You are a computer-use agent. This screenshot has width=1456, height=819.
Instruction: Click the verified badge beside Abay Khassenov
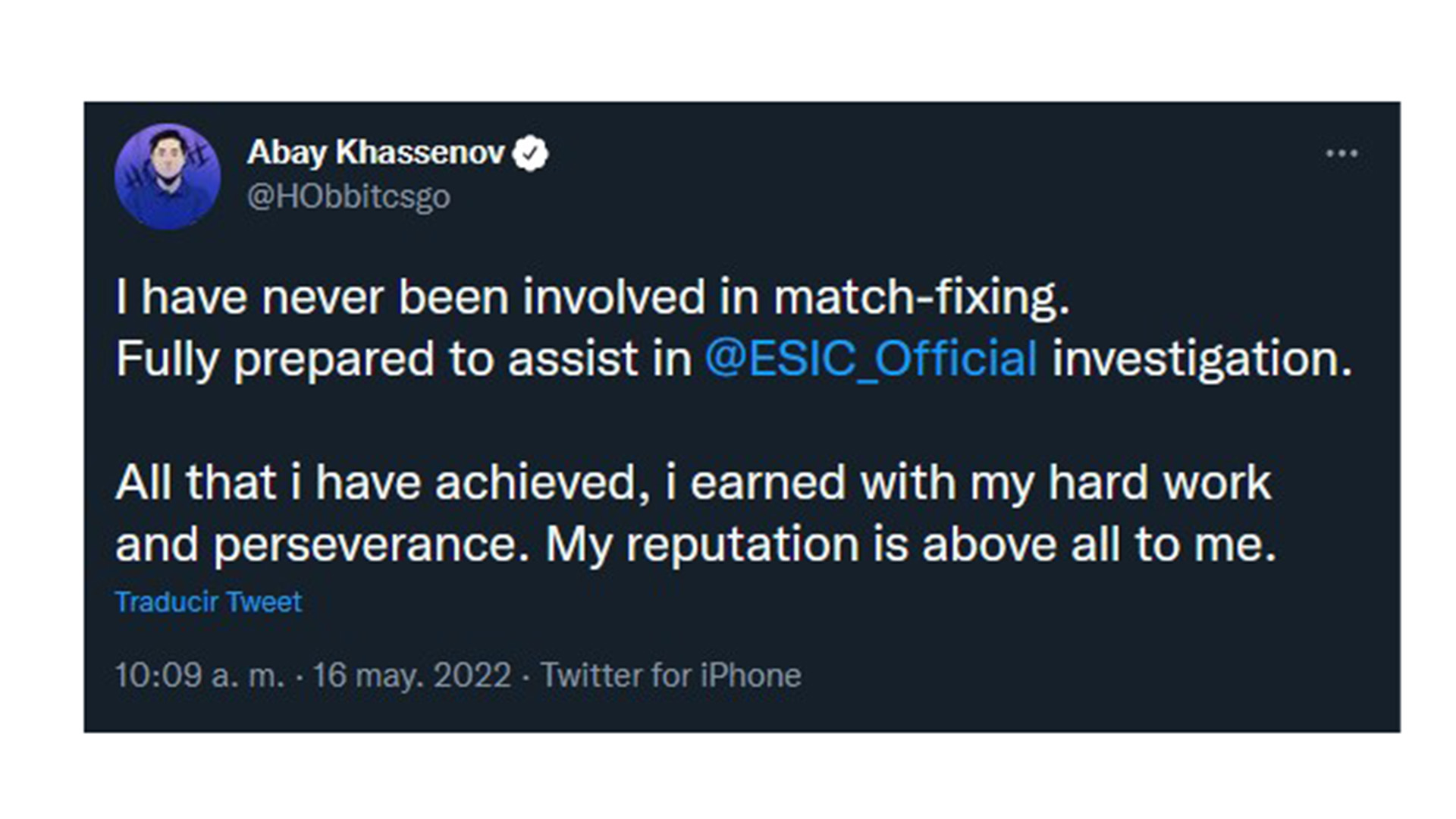530,153
